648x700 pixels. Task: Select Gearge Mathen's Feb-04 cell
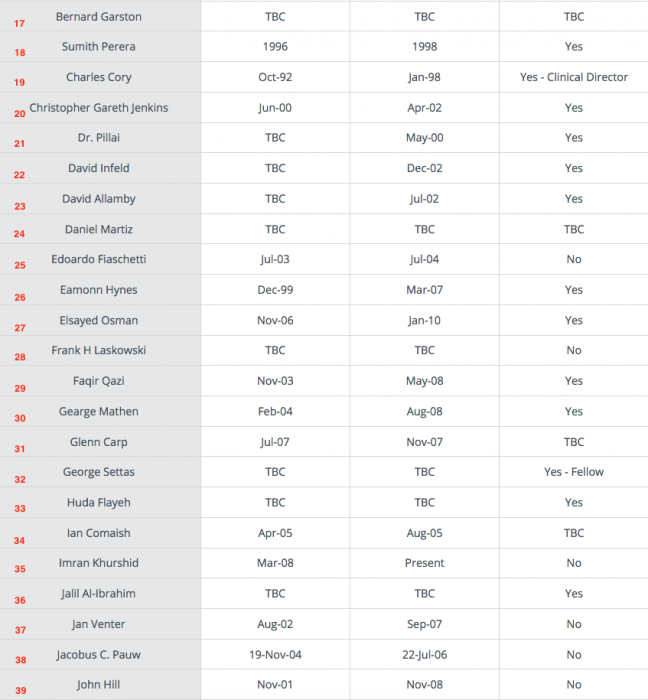click(x=275, y=412)
